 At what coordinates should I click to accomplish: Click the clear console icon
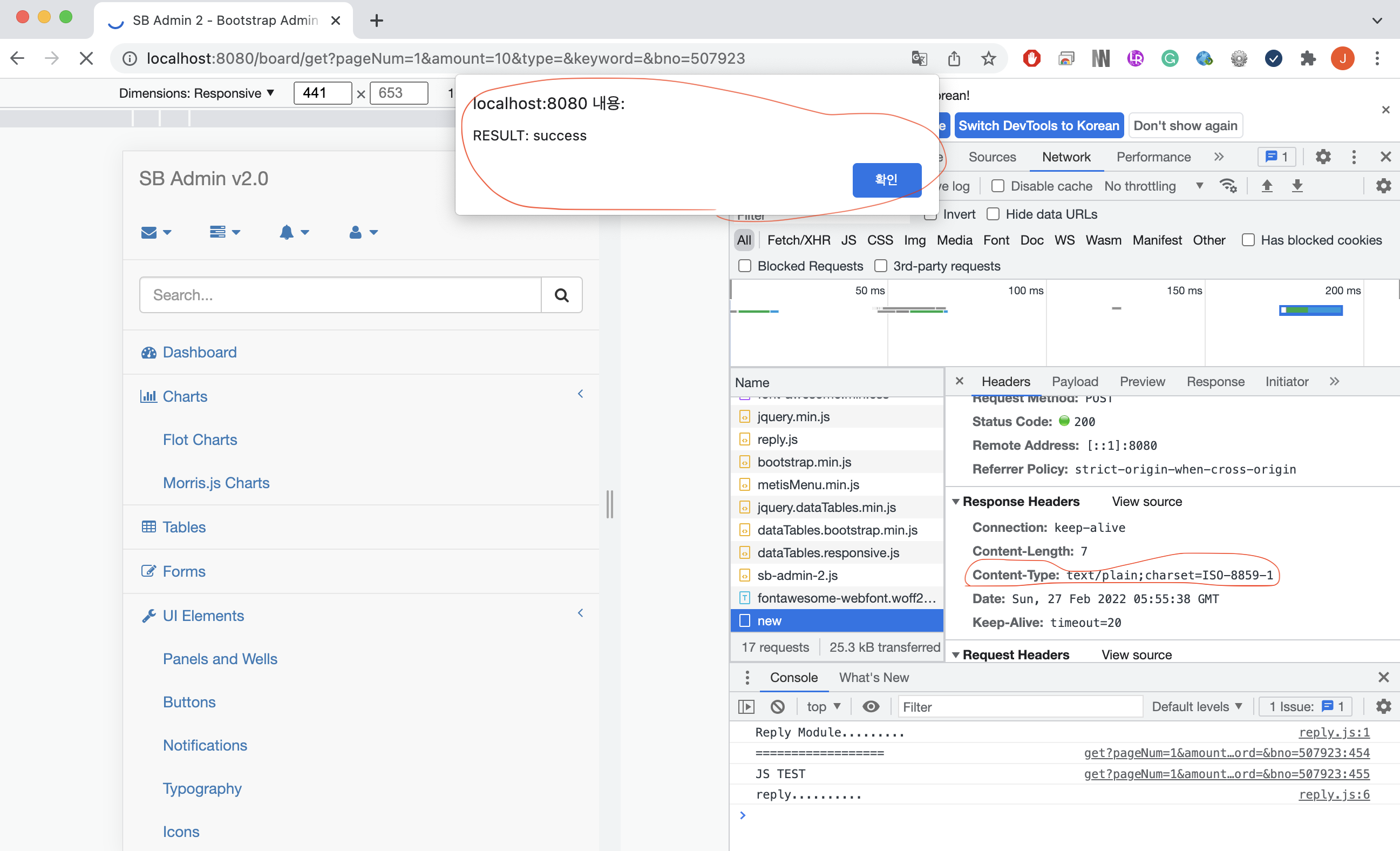(x=777, y=707)
